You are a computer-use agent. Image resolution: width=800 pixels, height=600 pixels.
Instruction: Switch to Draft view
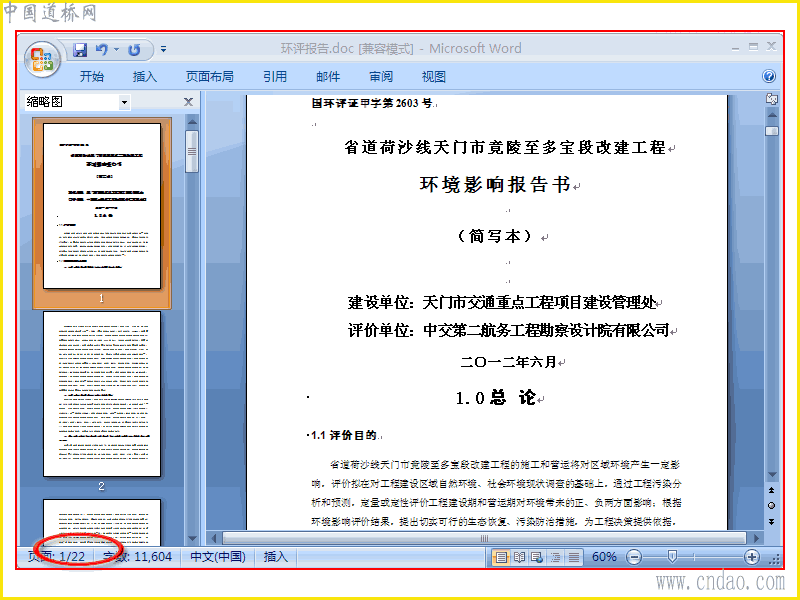(x=573, y=557)
